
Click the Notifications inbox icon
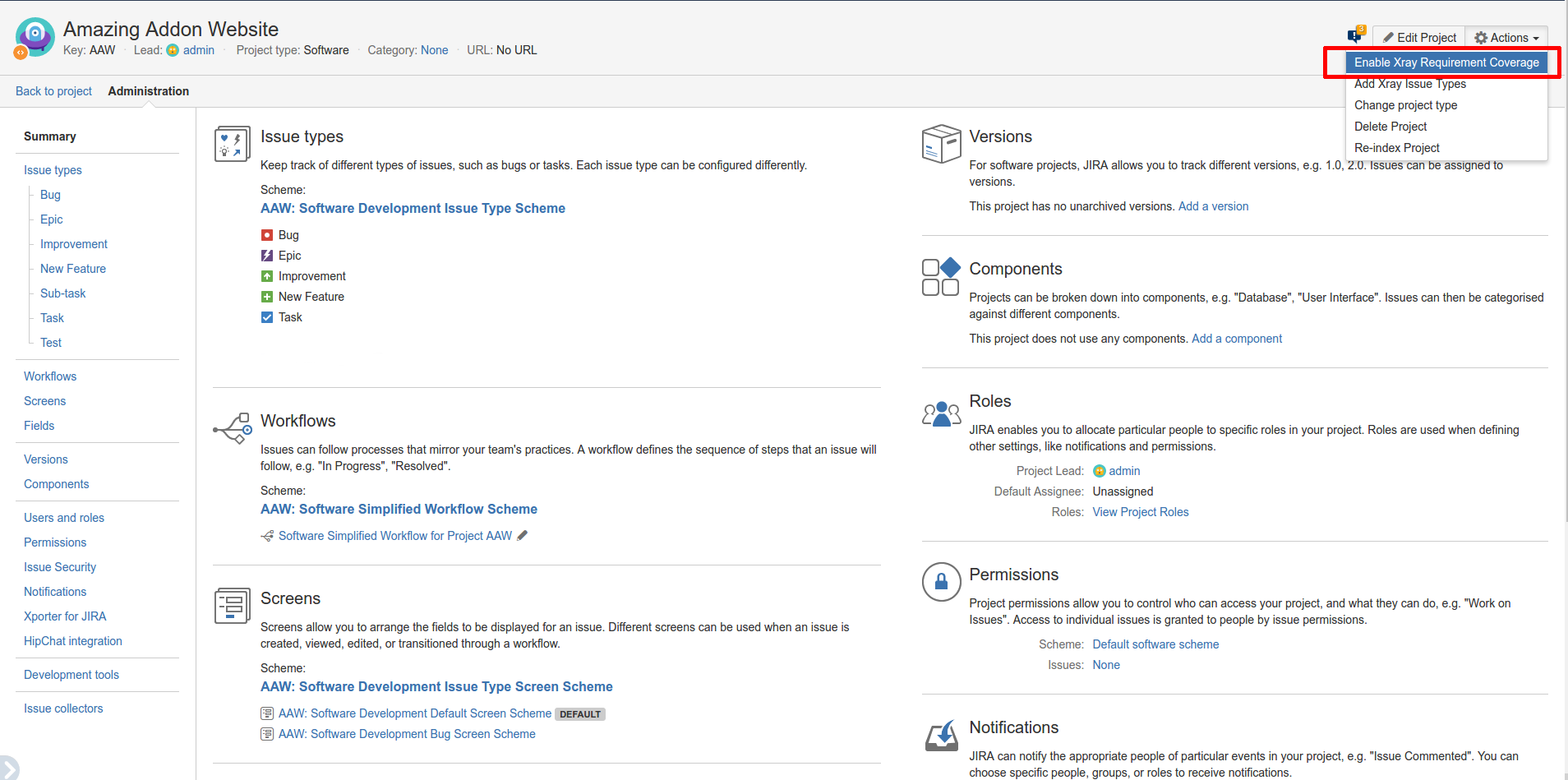(941, 736)
